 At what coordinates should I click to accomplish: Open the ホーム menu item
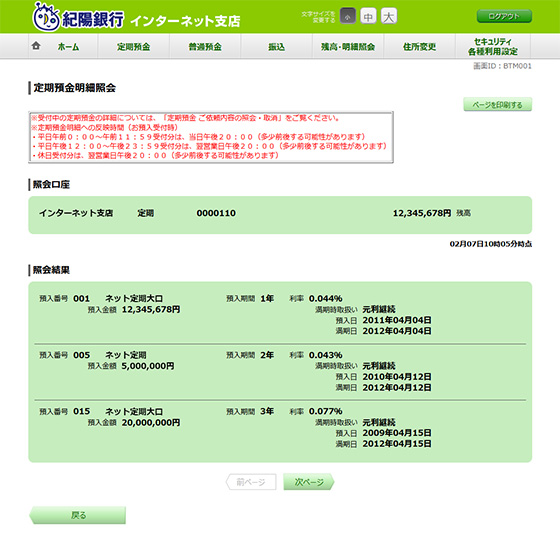coord(63,46)
